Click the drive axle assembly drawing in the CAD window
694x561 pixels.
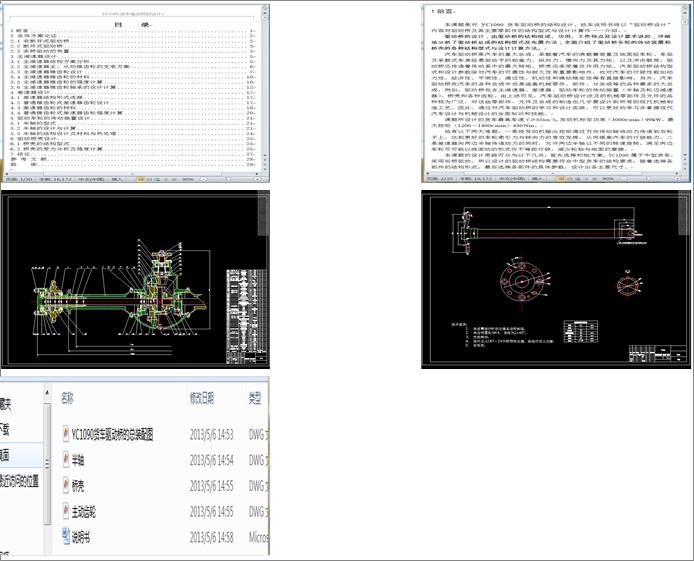tap(120, 297)
